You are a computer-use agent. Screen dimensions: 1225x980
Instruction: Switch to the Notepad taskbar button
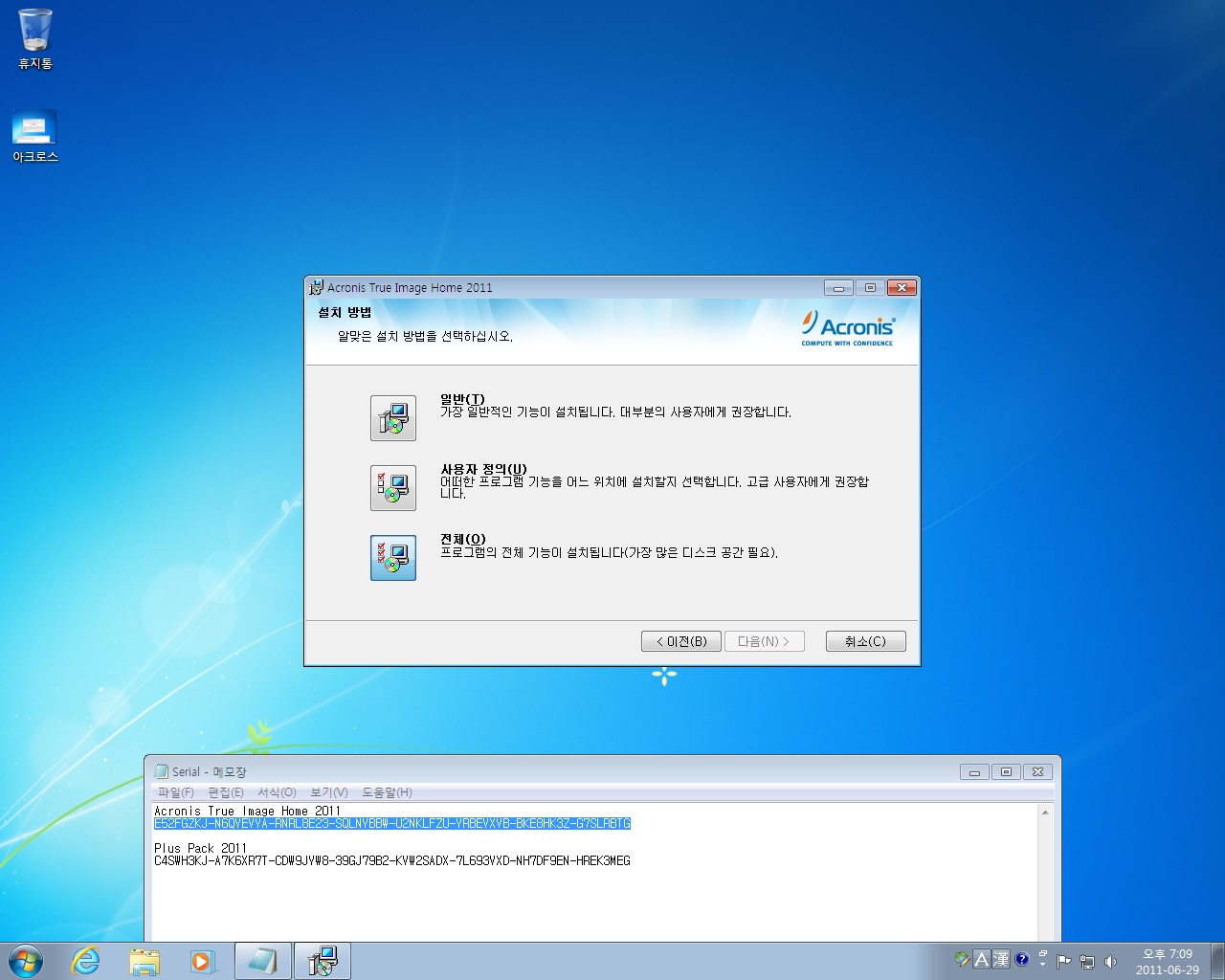point(263,961)
